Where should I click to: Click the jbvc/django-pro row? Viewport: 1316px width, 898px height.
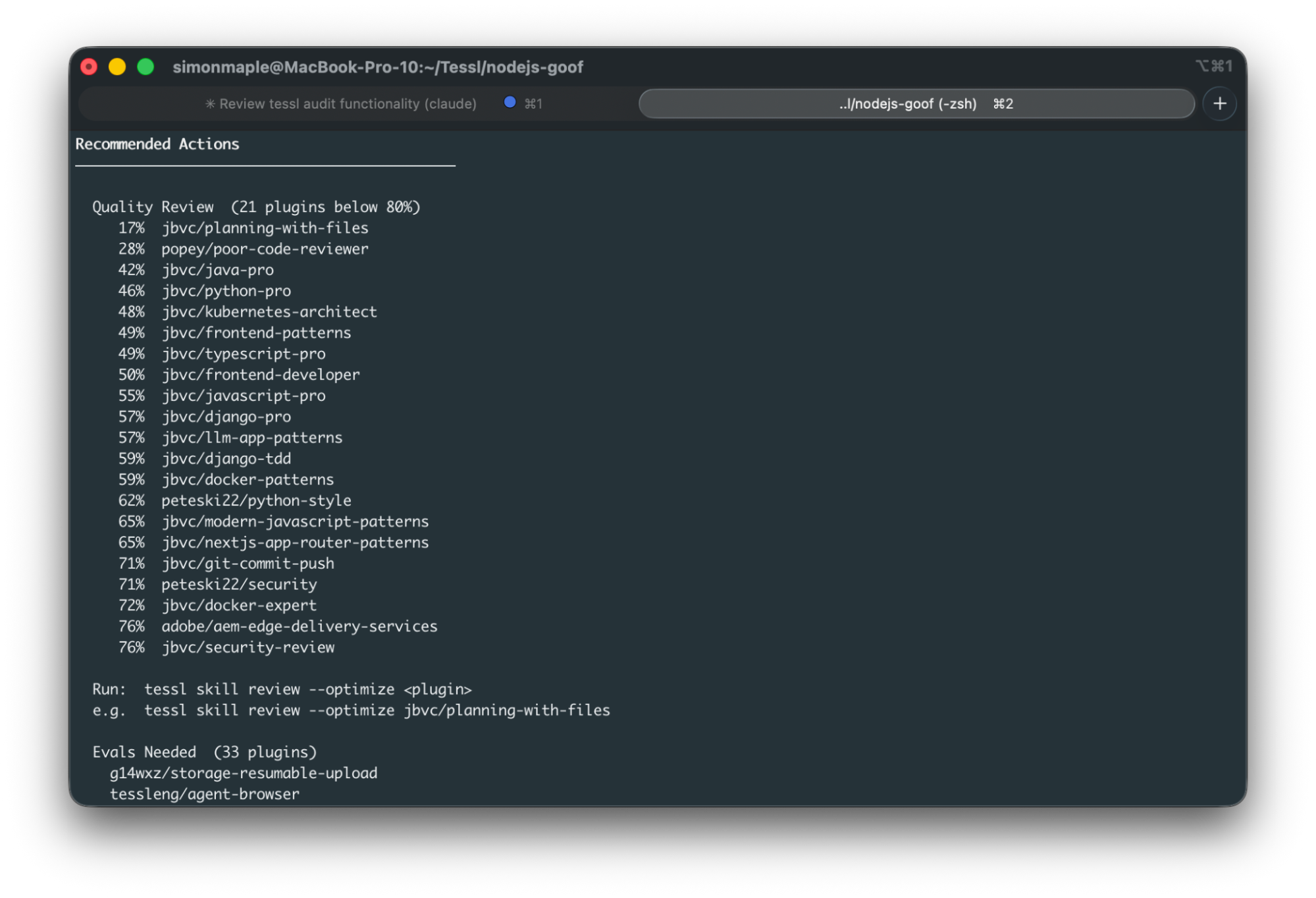click(205, 417)
